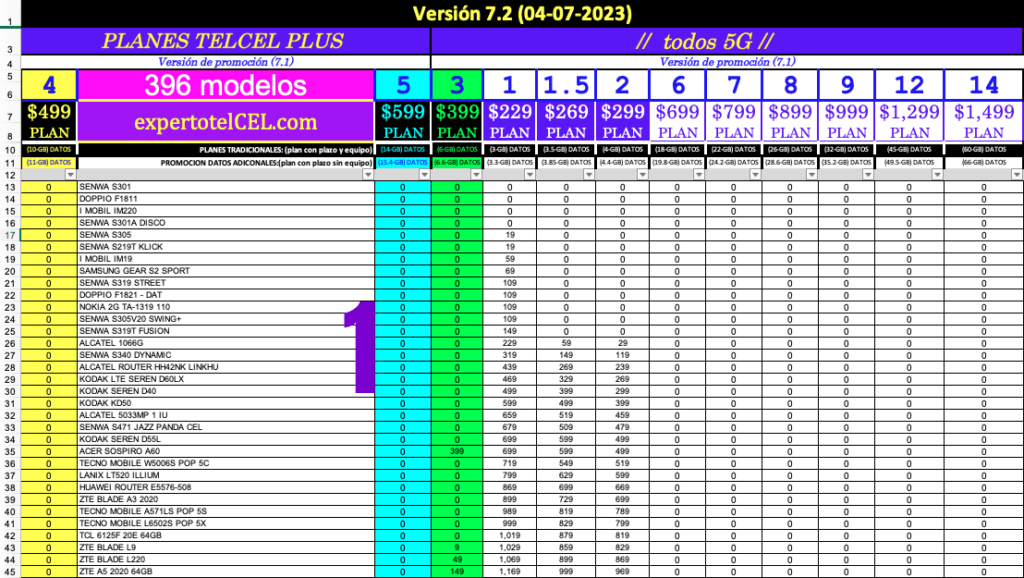This screenshot has height=578, width=1024.
Task: Select the PLANES TELCEL PLUS header
Action: tap(226, 41)
